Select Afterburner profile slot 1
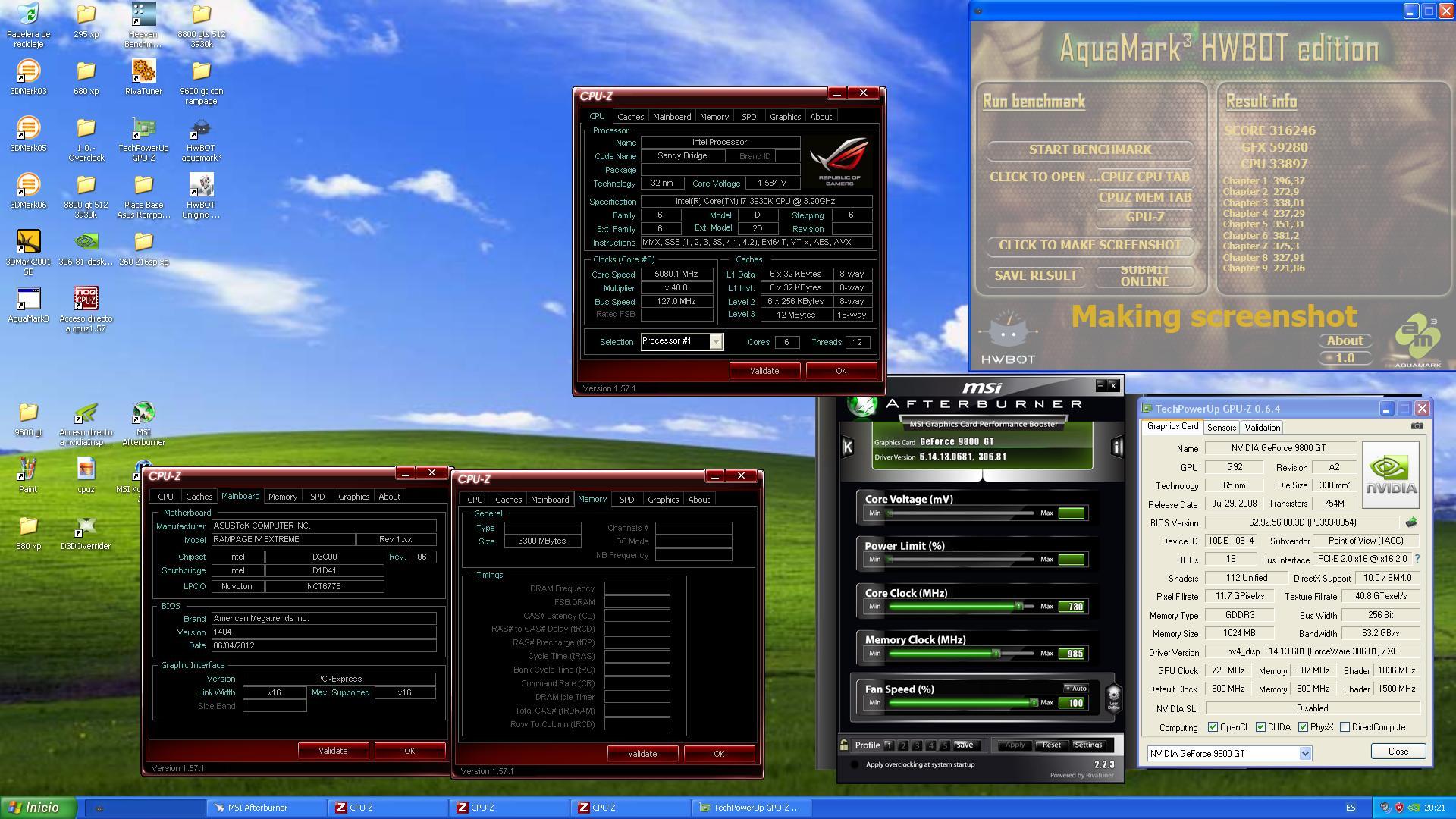The image size is (1456, 819). pyautogui.click(x=889, y=745)
